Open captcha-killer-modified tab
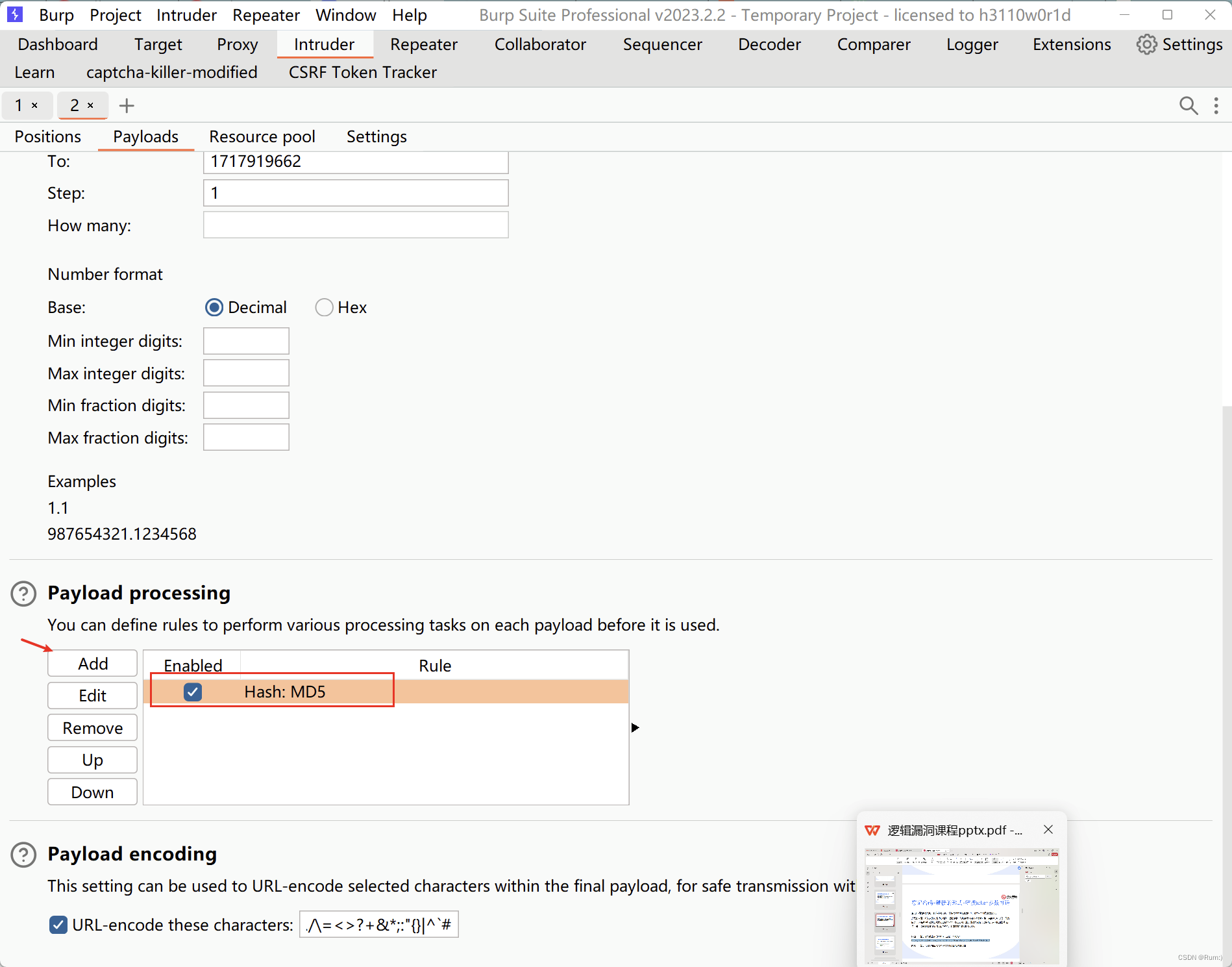The width and height of the screenshot is (1232, 967). (x=171, y=72)
